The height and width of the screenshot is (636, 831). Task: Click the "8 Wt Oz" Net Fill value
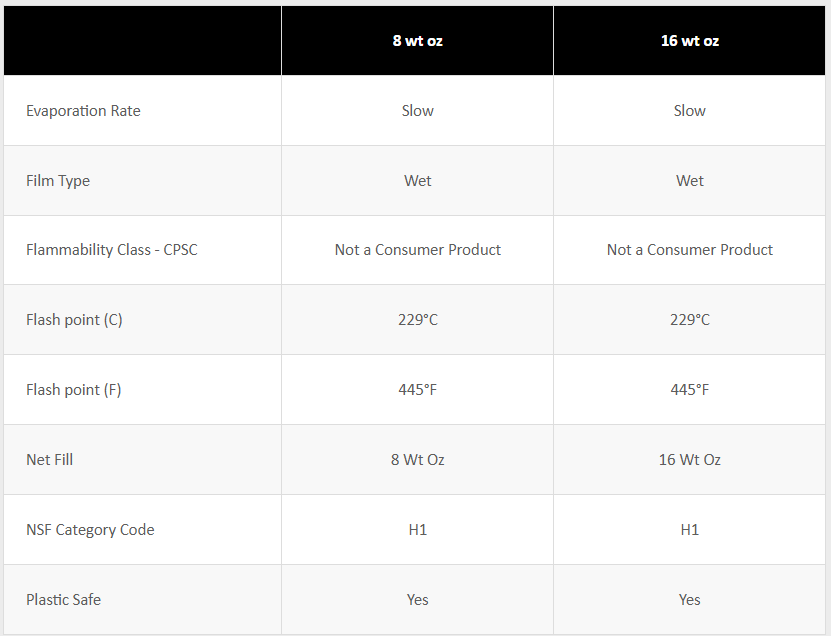pyautogui.click(x=417, y=460)
